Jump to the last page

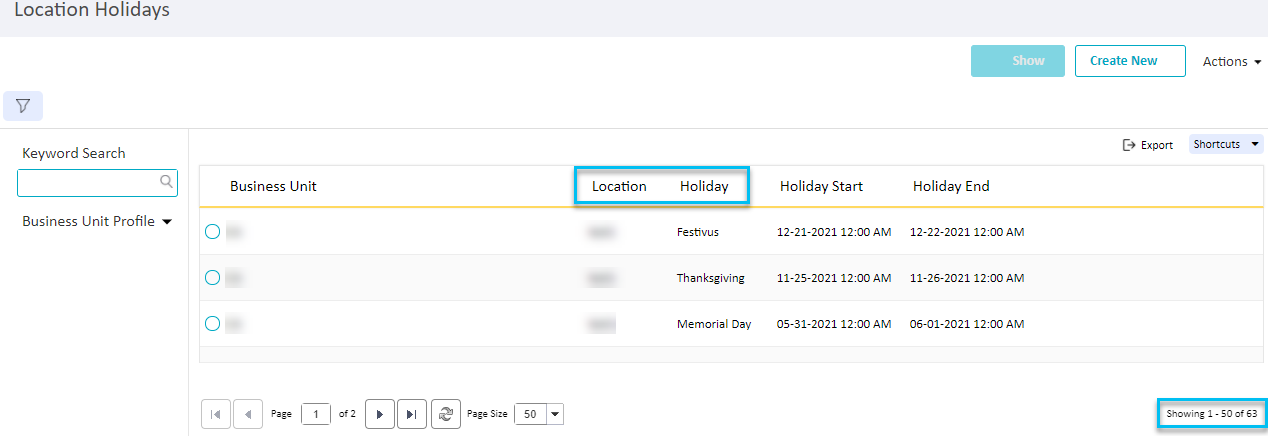(x=412, y=414)
